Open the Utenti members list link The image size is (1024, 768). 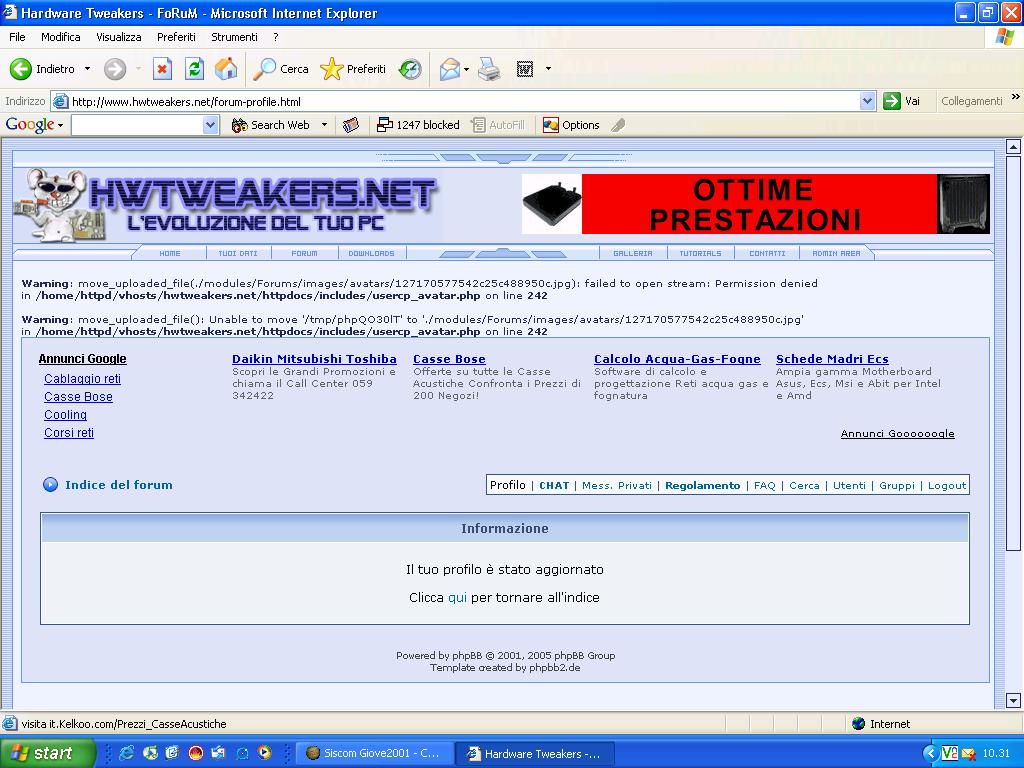point(849,485)
